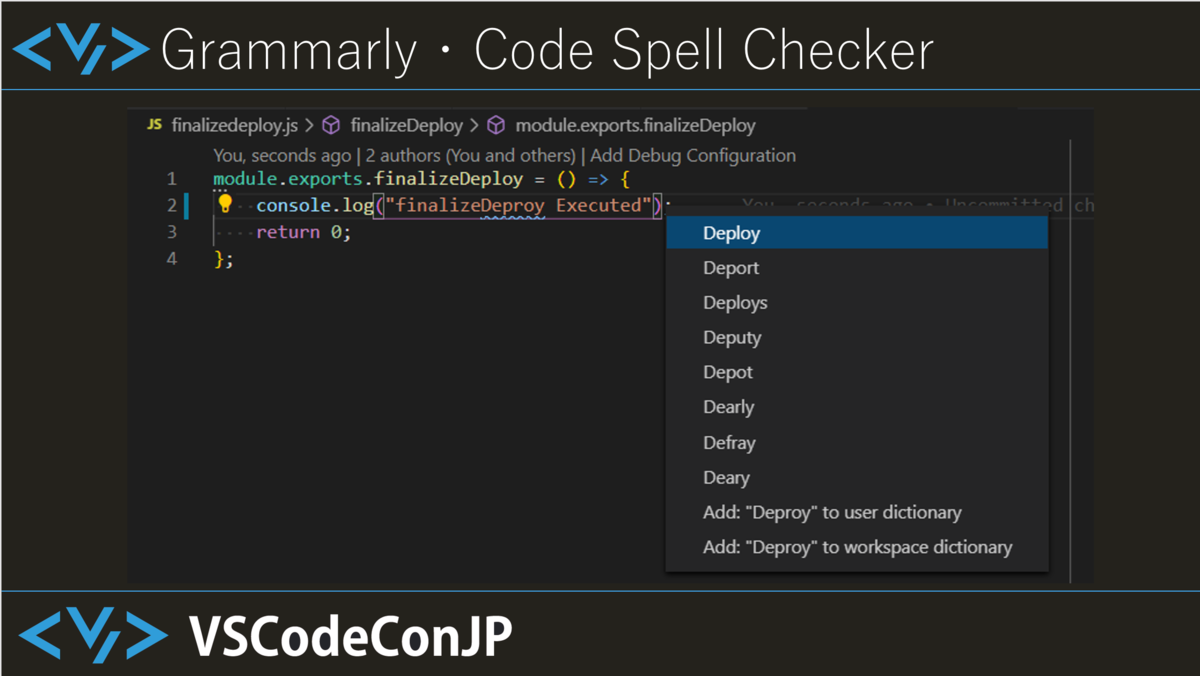Pick "Deploys" from suggestion list
This screenshot has height=676, width=1200.
pyautogui.click(x=857, y=303)
